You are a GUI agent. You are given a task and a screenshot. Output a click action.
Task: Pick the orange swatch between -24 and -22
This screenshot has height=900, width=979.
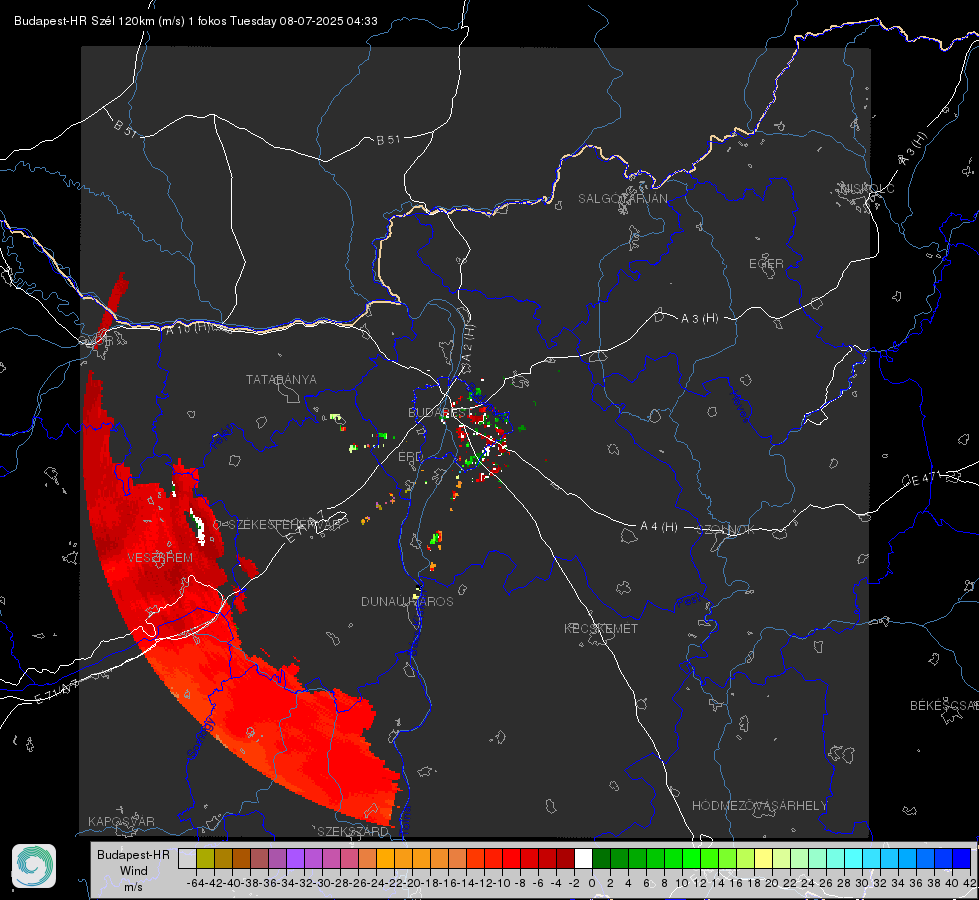(x=385, y=858)
